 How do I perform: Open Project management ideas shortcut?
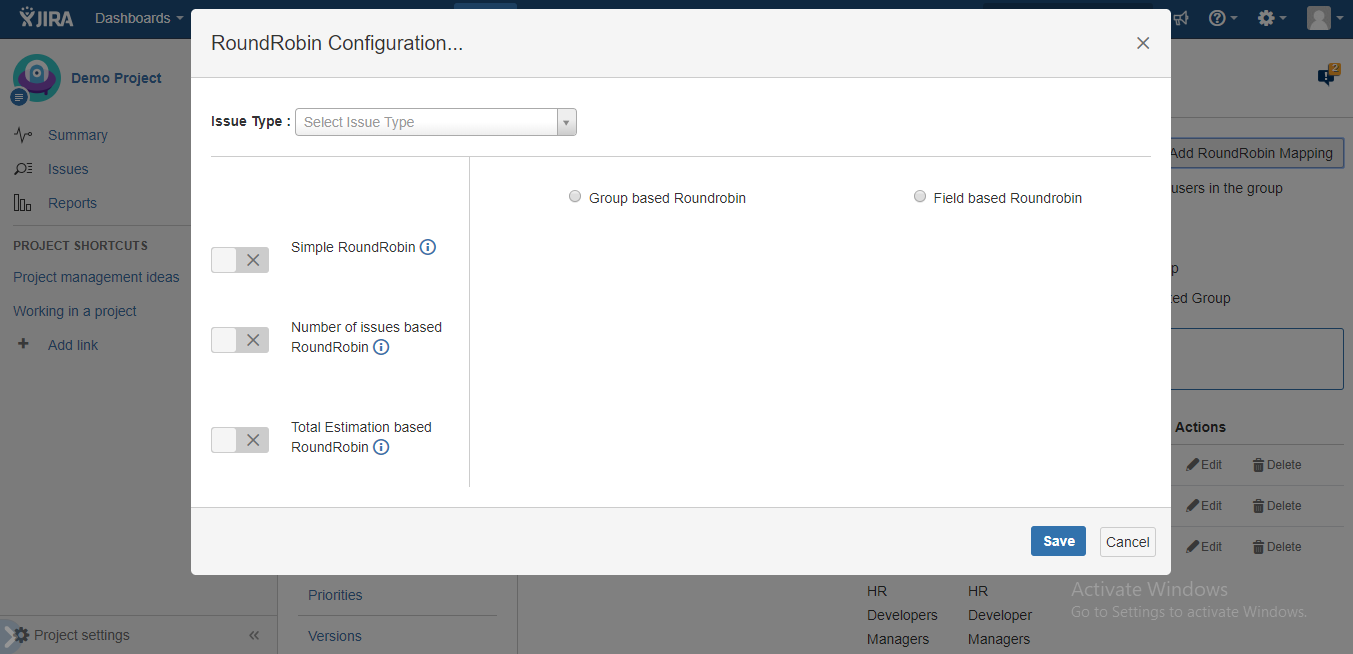96,277
